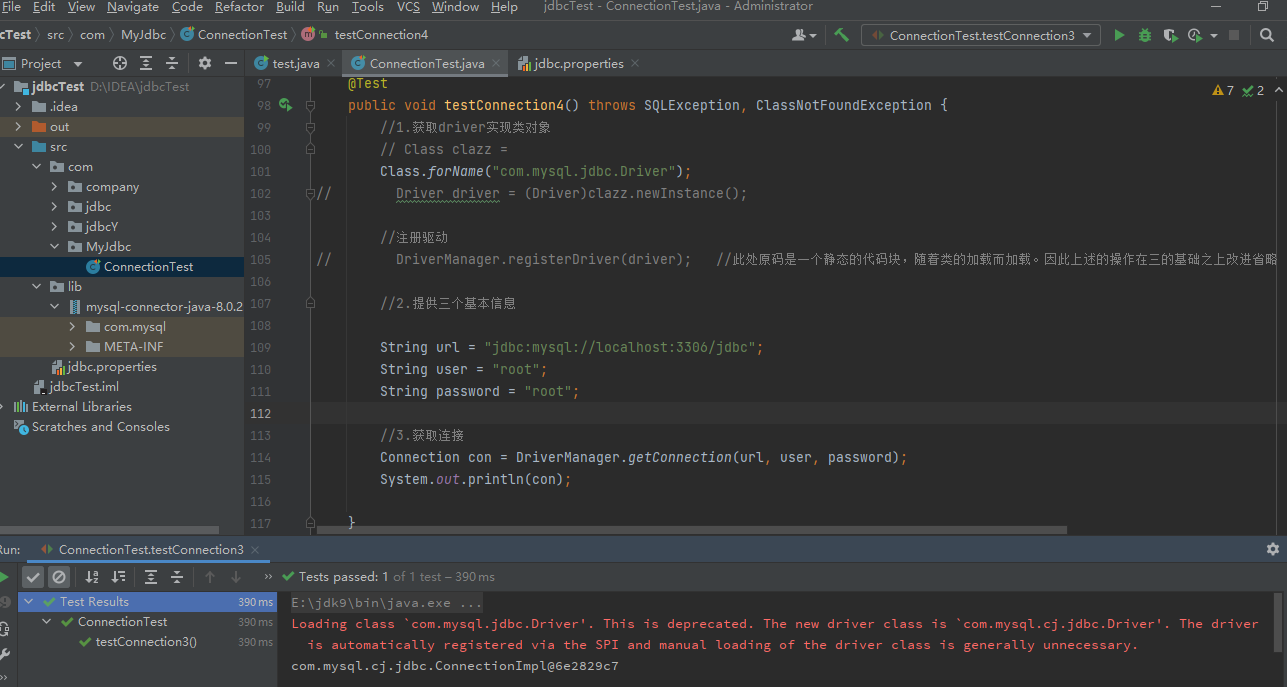
Task: Open the Refactor menu
Action: tap(239, 7)
